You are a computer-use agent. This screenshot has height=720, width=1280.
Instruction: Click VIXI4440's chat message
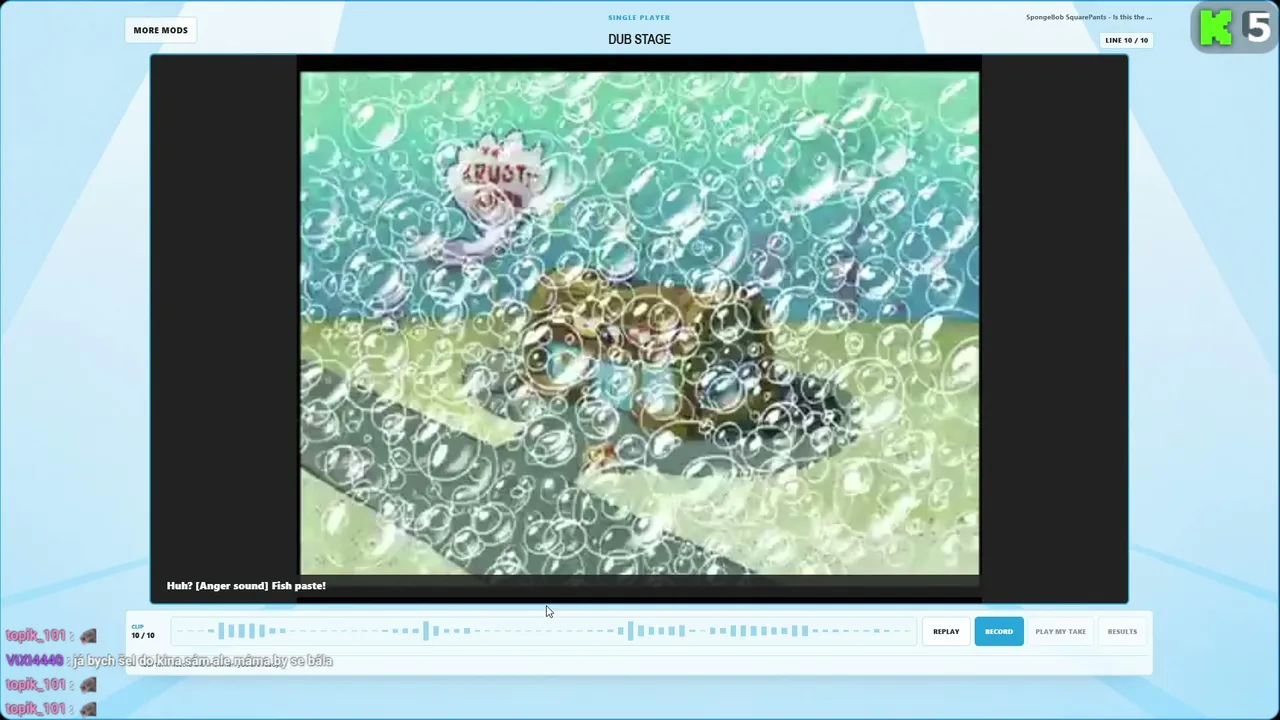(x=169, y=660)
